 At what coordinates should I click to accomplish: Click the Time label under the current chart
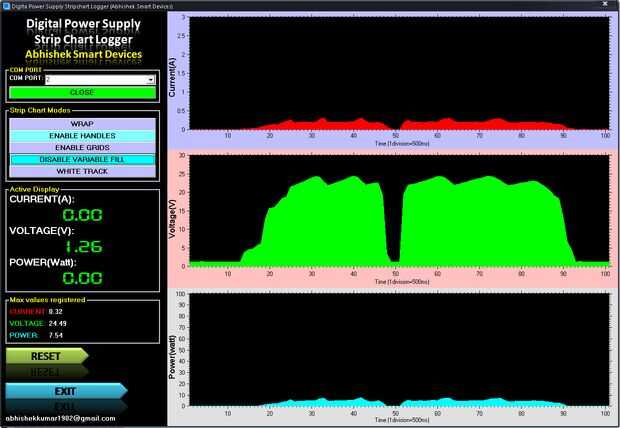click(402, 144)
